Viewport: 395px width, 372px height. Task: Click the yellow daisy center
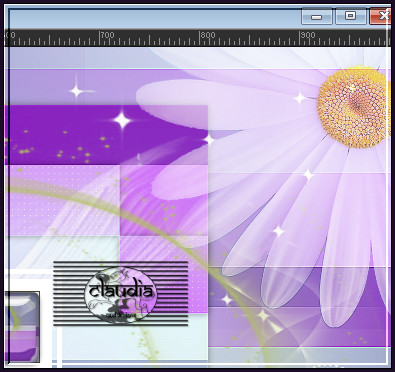pyautogui.click(x=354, y=107)
